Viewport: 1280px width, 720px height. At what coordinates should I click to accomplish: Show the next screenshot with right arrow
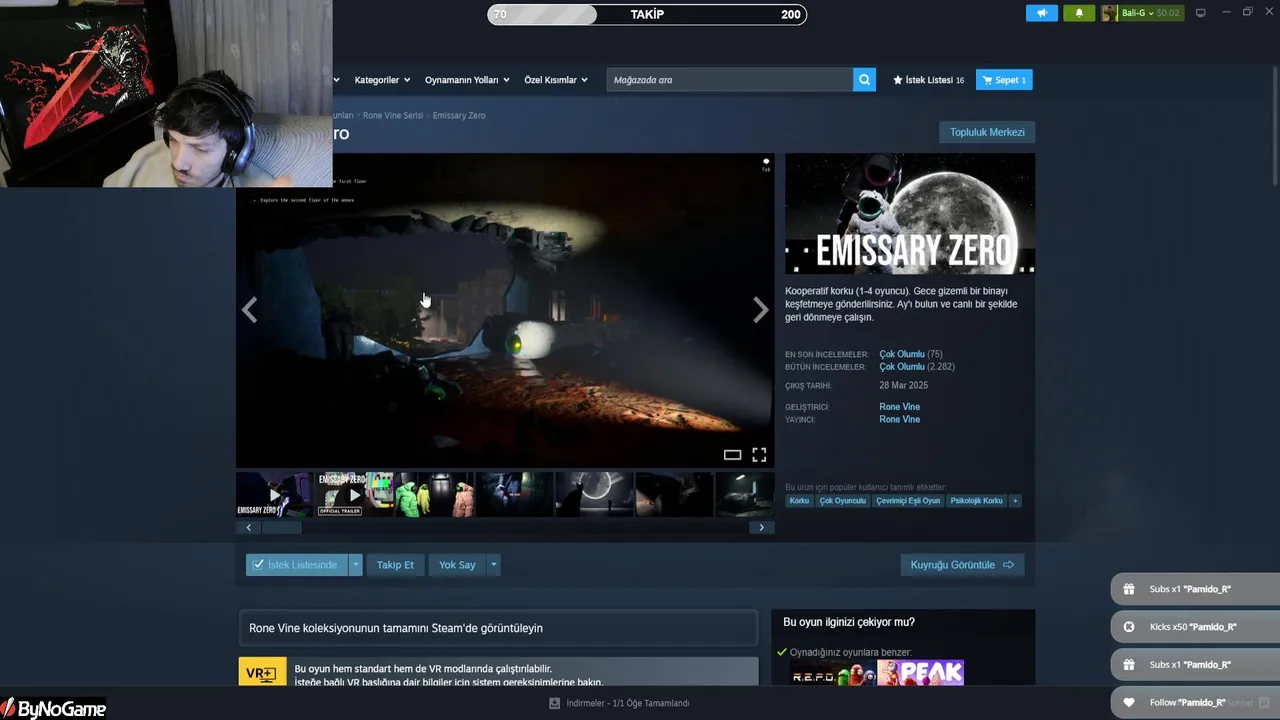[x=761, y=310]
